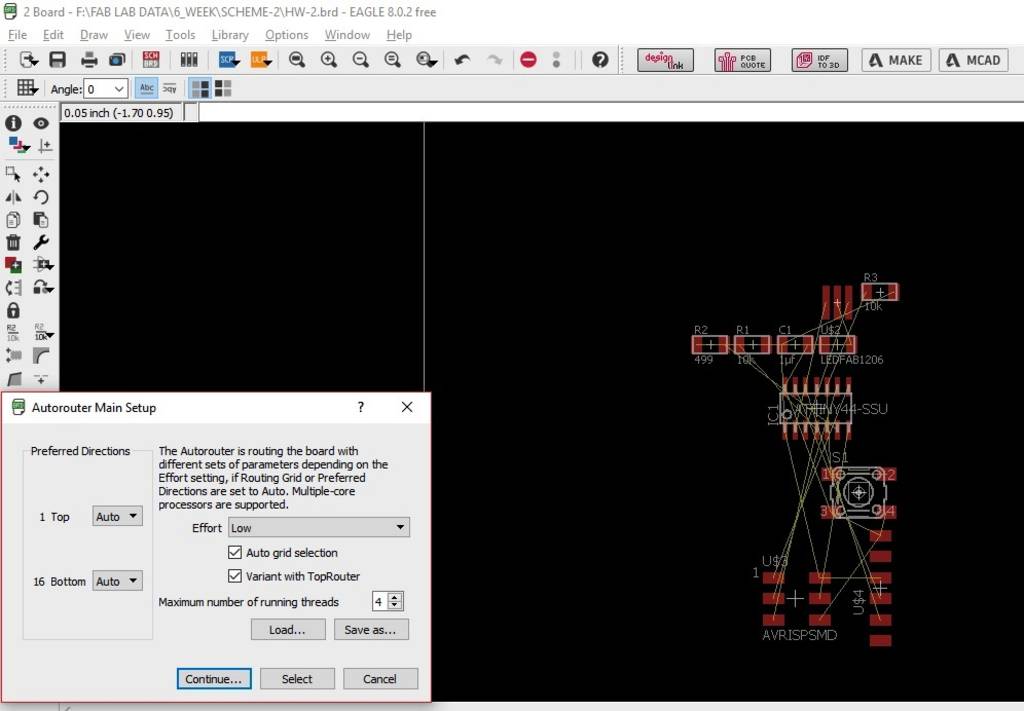
Task: Toggle Variant with TopRouter checkbox
Action: [x=234, y=576]
